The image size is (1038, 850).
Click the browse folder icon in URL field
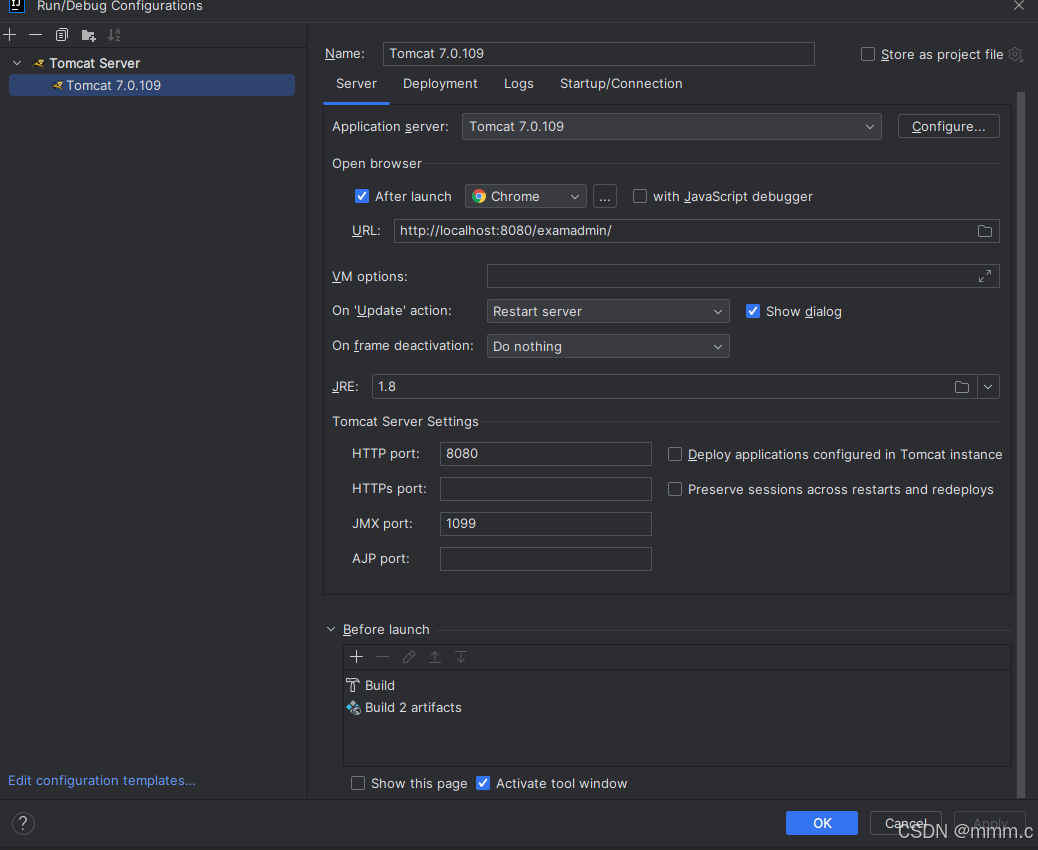985,231
